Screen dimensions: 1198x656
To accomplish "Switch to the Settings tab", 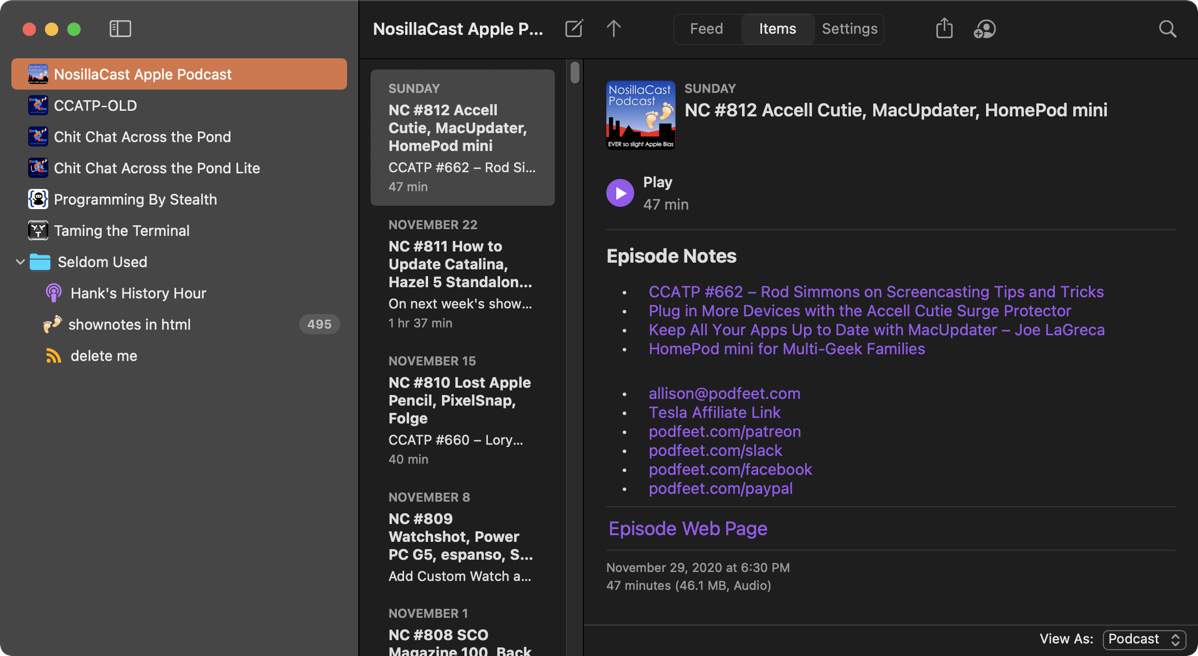I will [849, 29].
